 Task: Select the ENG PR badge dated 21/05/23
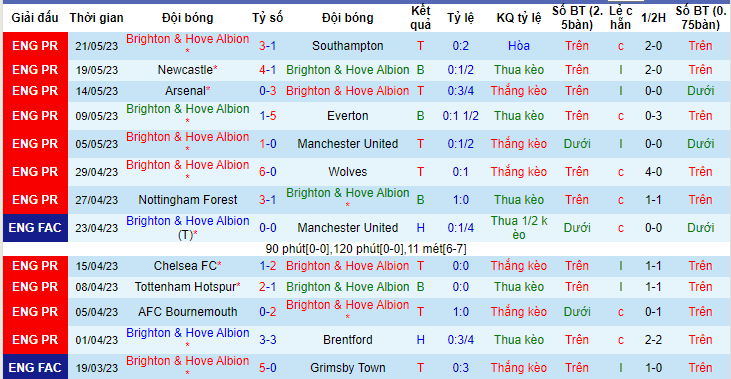[35, 46]
